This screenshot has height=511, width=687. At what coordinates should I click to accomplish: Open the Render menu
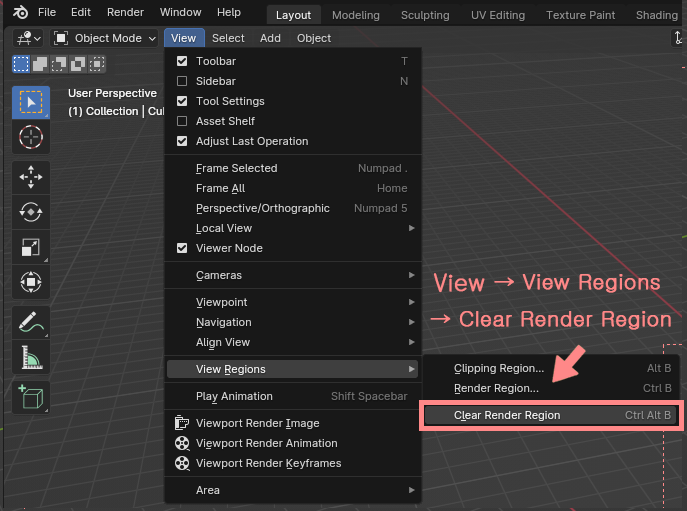[x=125, y=12]
